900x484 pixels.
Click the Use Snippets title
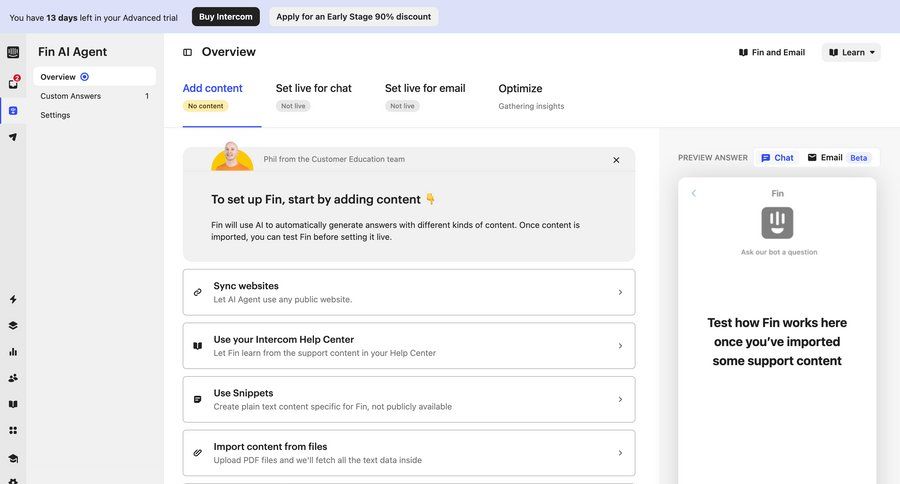[x=243, y=393]
